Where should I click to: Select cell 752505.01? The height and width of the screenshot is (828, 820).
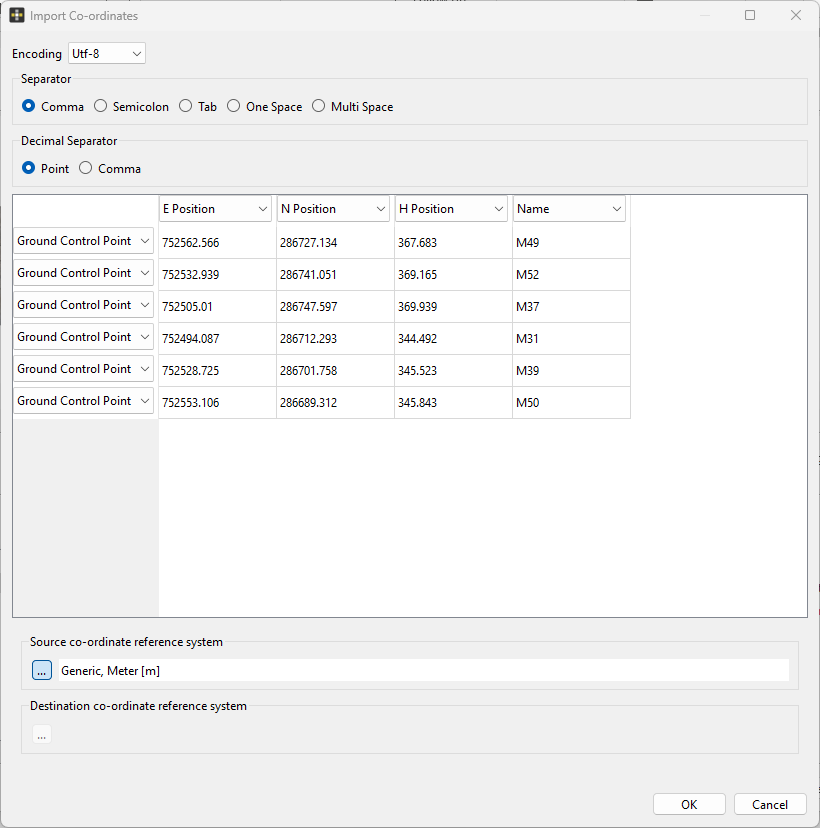point(218,306)
